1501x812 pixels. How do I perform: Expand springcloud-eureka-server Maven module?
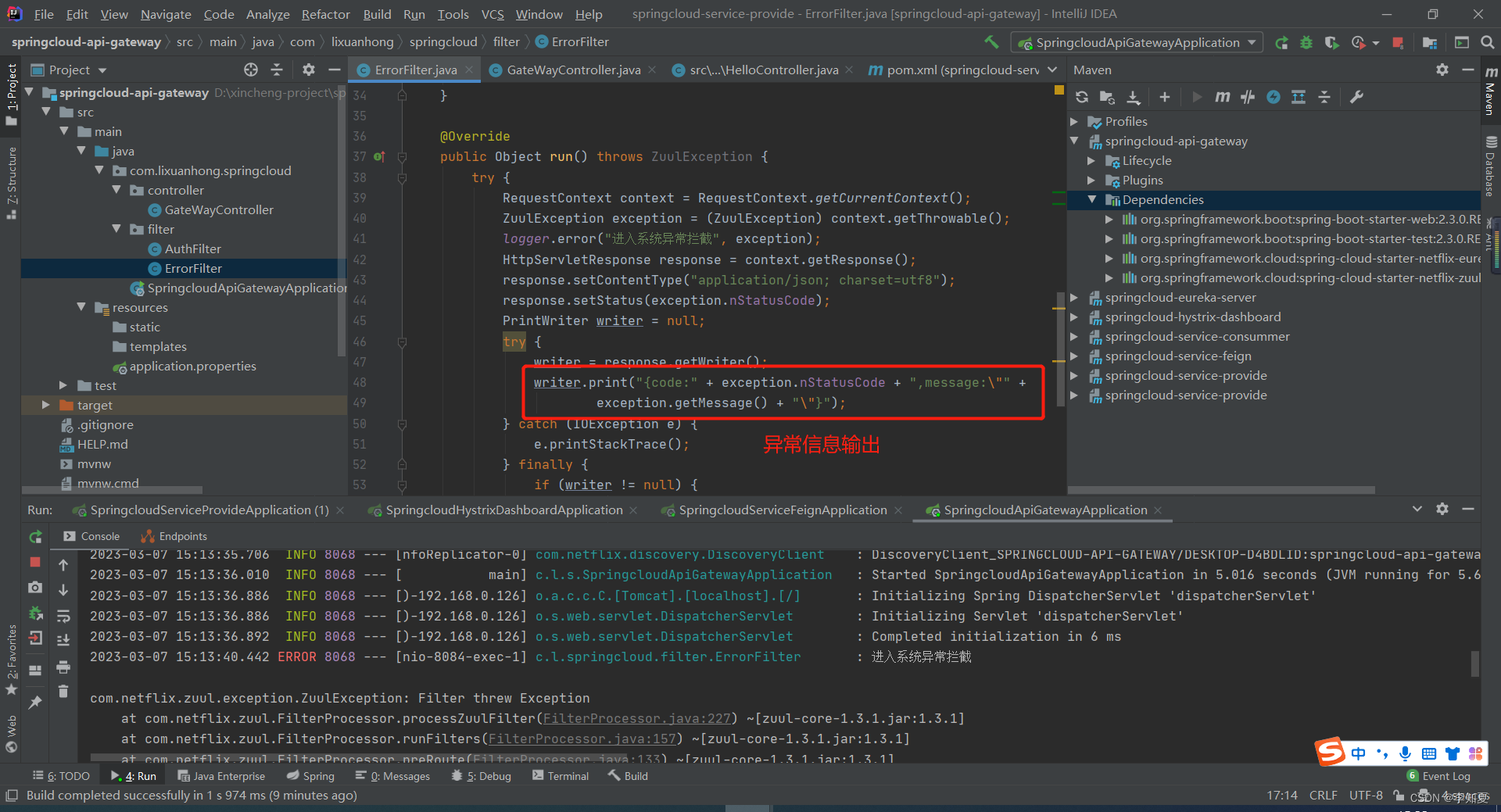point(1075,298)
